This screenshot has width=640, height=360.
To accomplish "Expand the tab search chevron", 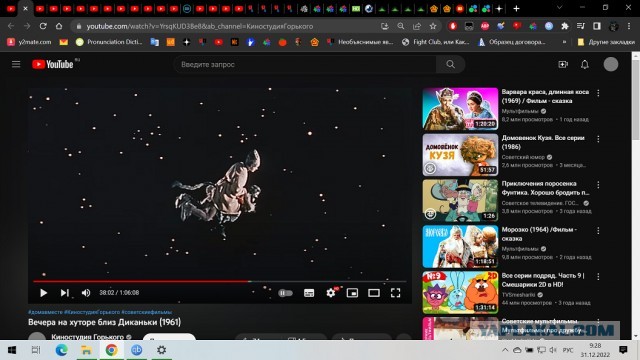I will click(559, 8).
